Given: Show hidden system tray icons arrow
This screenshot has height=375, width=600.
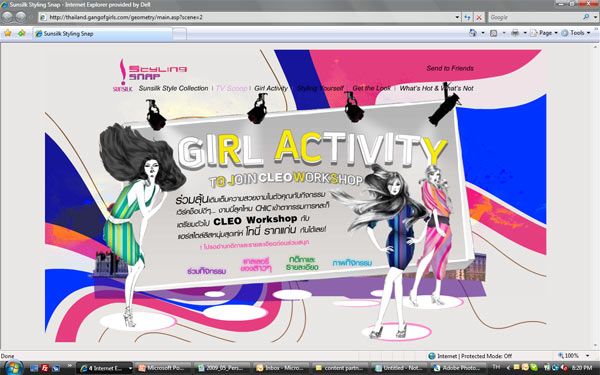Looking at the screenshot, I should [x=508, y=368].
